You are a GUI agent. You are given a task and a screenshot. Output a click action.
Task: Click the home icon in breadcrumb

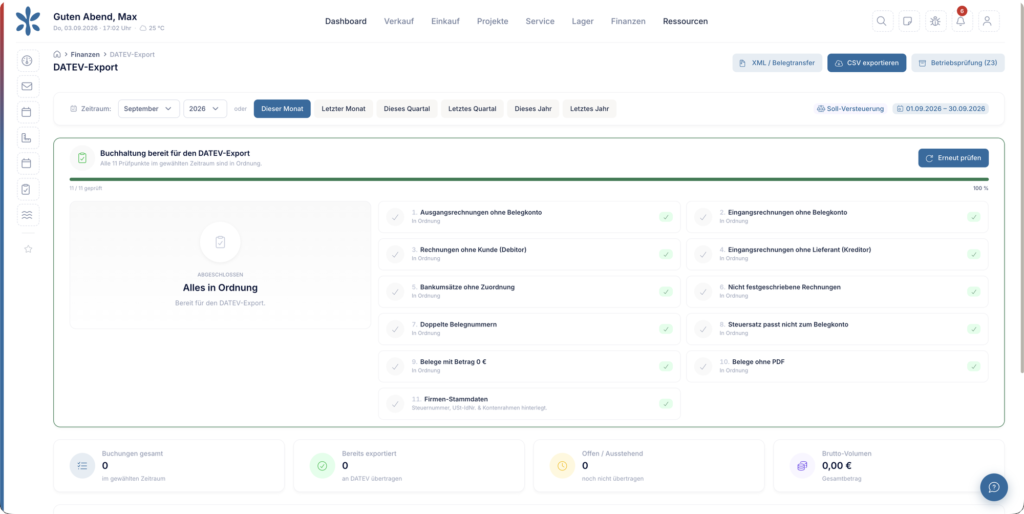(x=57, y=54)
